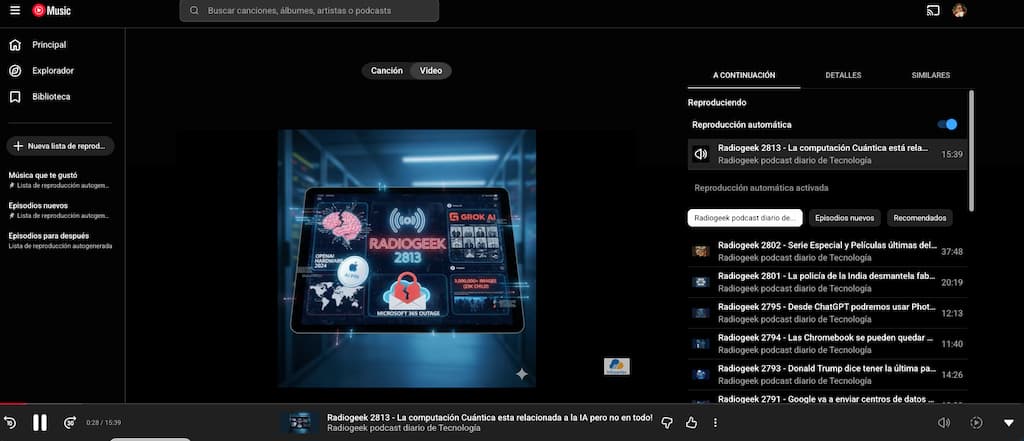This screenshot has width=1024, height=441.
Task: Open the DETALLES tab
Action: point(843,75)
